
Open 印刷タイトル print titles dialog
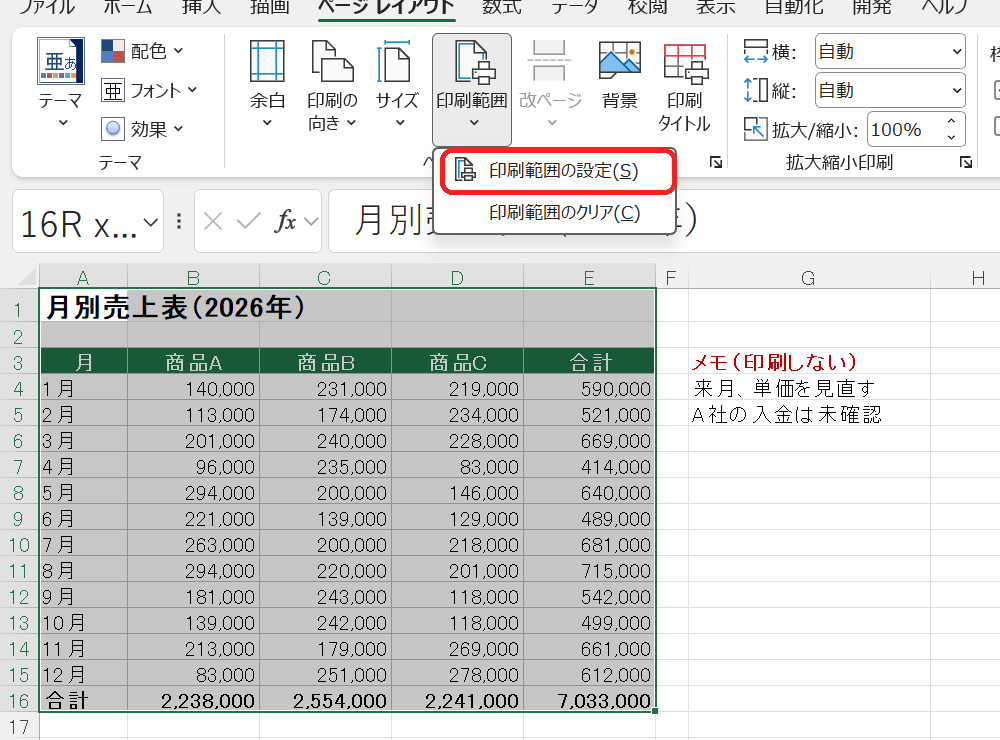pos(684,85)
